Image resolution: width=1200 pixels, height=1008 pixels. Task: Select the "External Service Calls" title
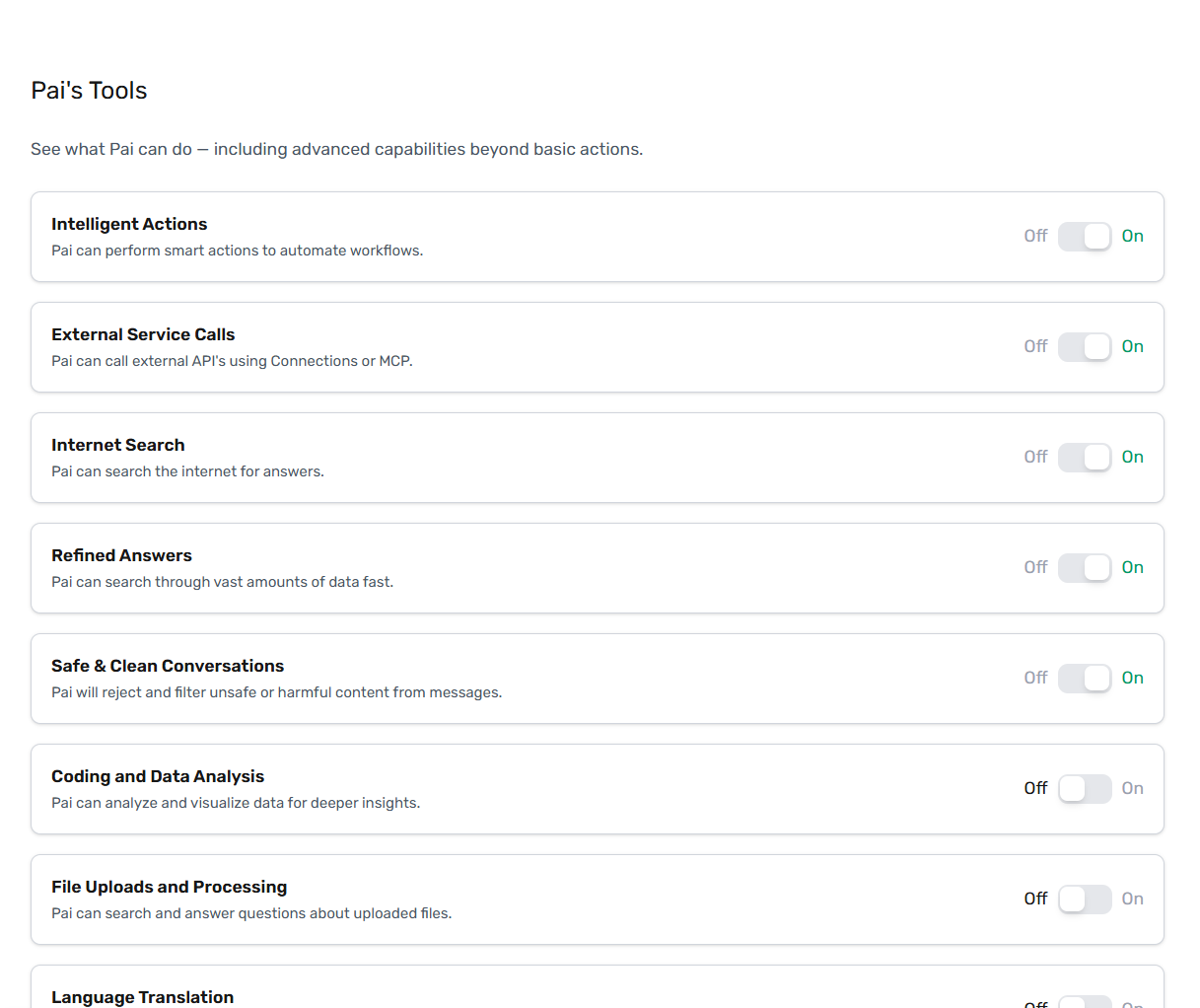point(143,334)
